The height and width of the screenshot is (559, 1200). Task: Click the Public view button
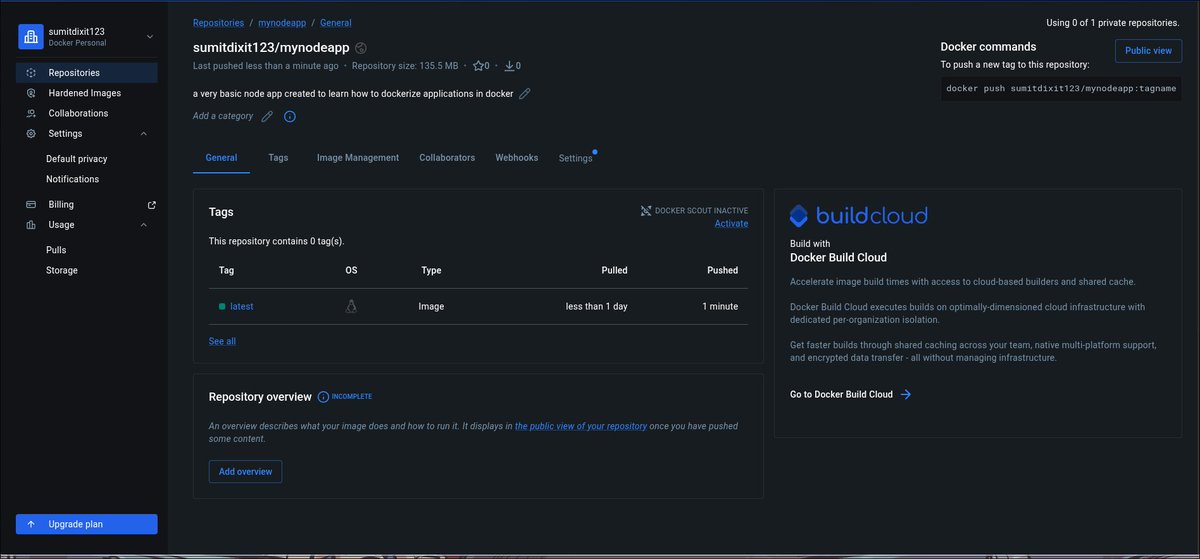click(1148, 50)
